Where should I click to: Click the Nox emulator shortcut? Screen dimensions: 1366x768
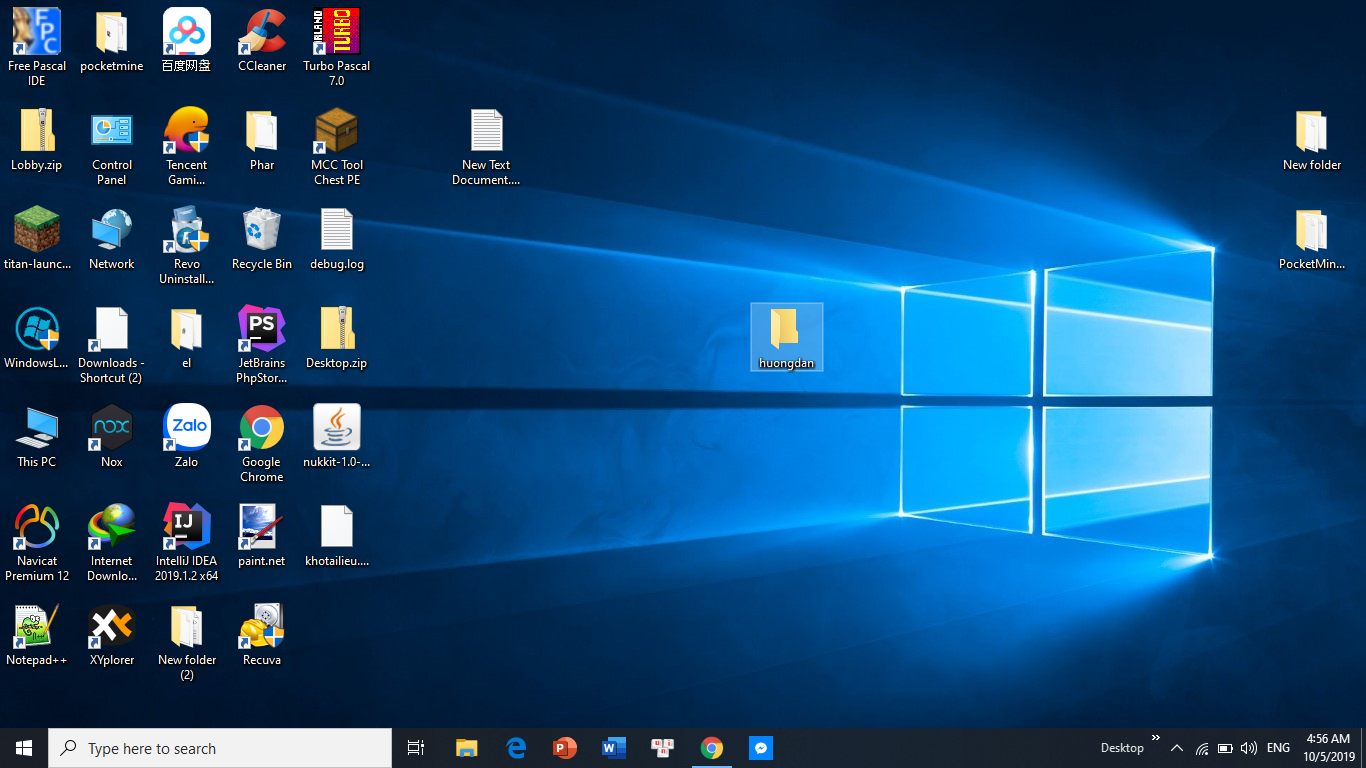tap(111, 428)
